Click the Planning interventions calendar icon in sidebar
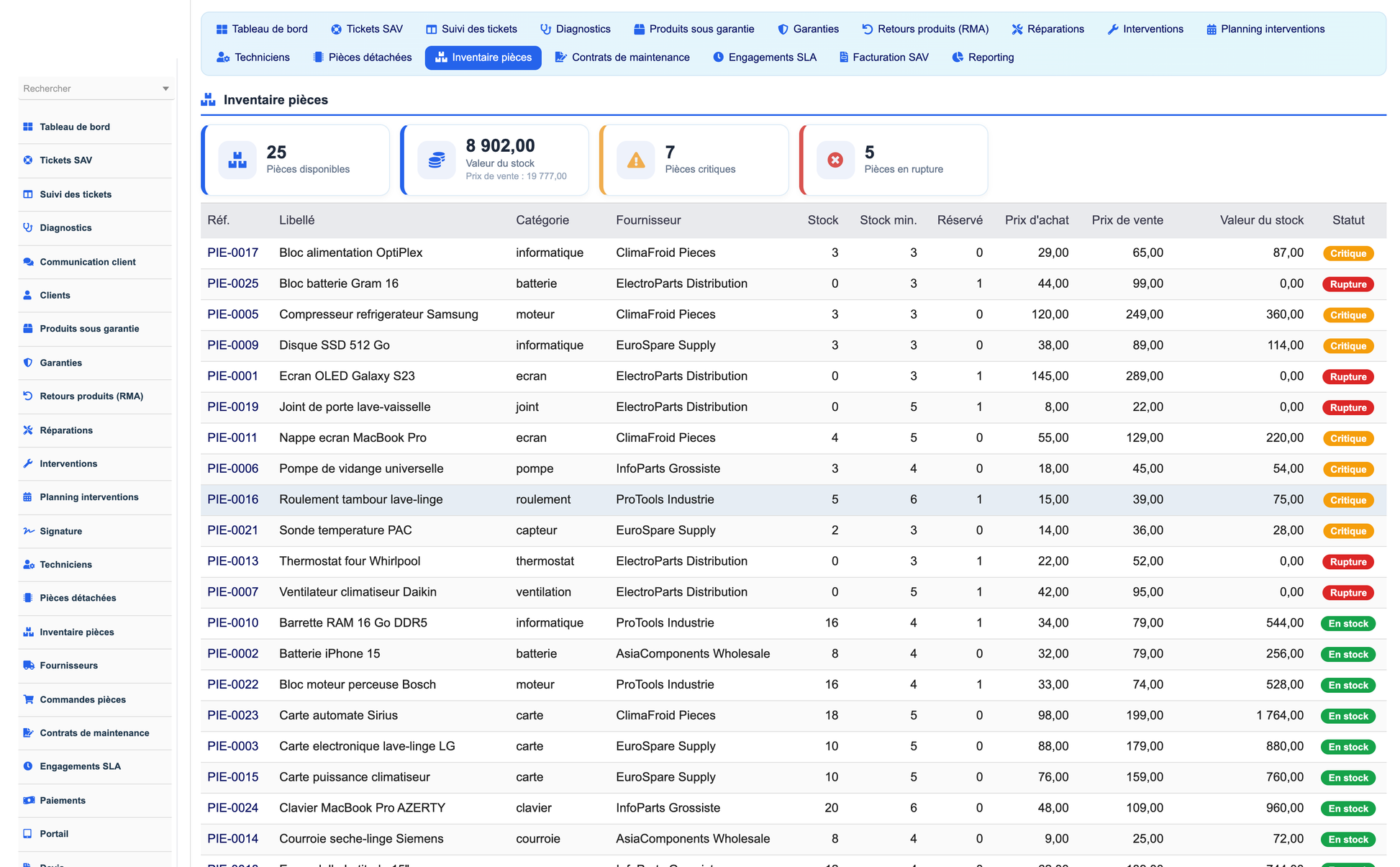This screenshot has height=867, width=1400. [28, 497]
